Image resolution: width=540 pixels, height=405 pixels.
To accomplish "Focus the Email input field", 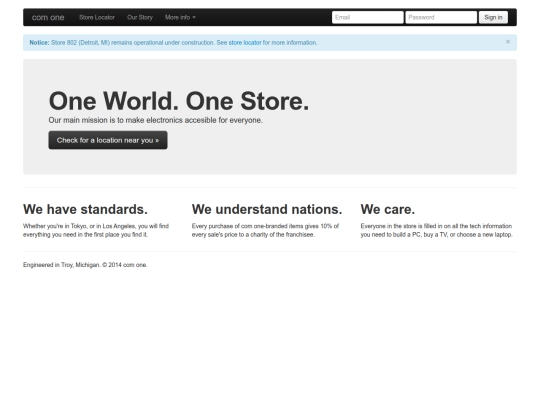I will pyautogui.click(x=367, y=17).
